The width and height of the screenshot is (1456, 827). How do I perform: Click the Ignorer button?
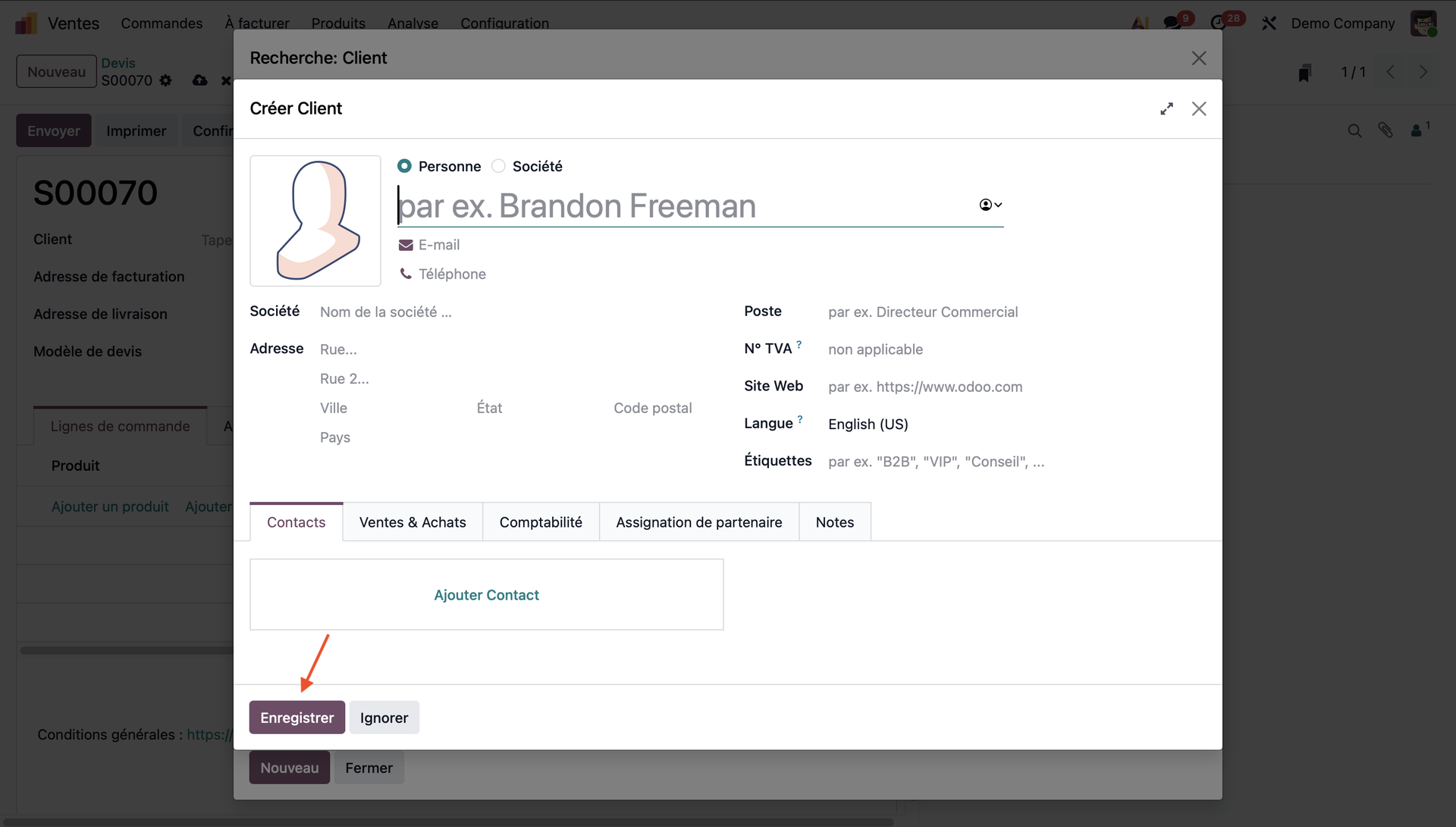pyautogui.click(x=384, y=718)
